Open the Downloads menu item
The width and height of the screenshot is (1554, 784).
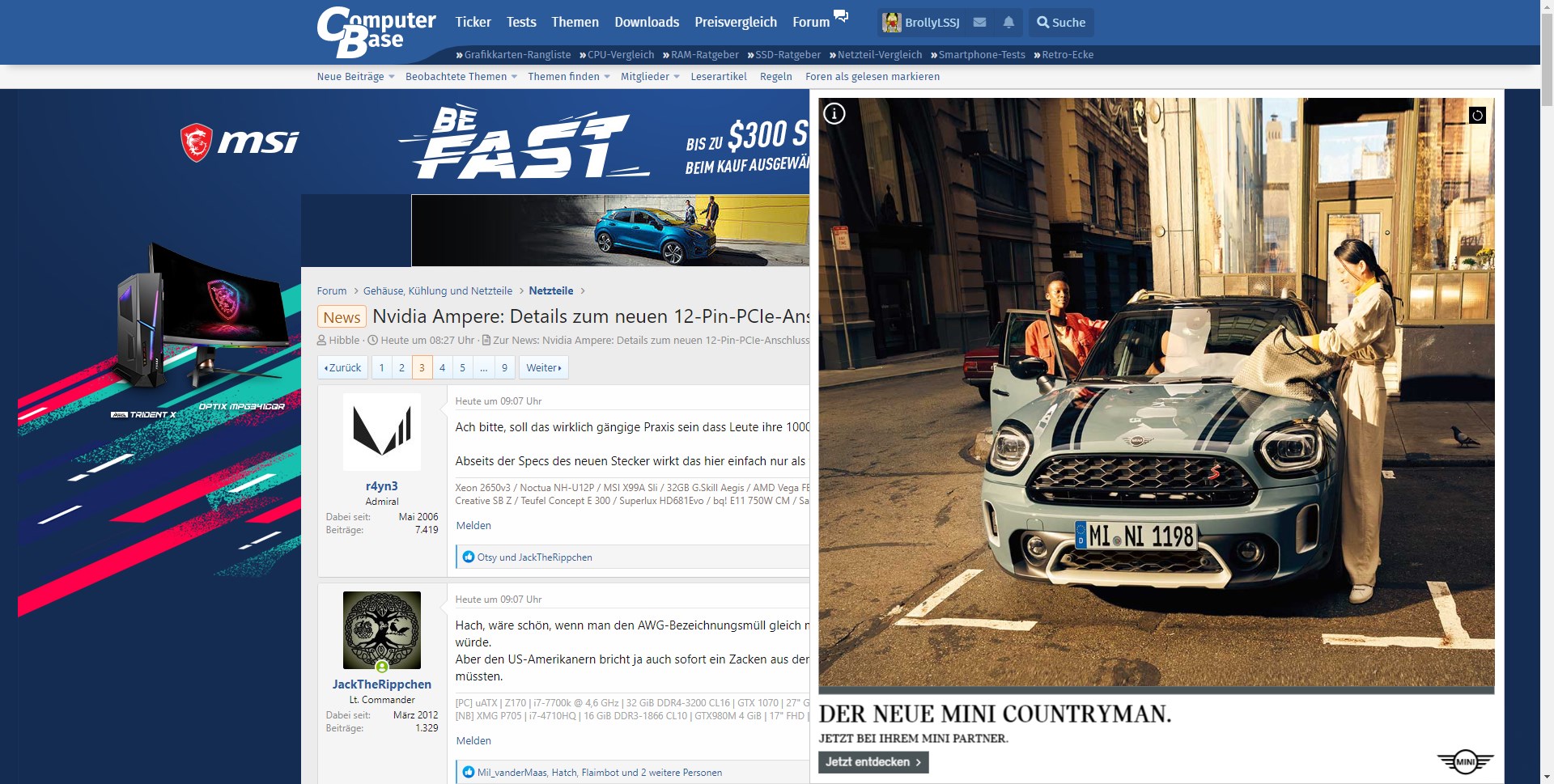[647, 23]
